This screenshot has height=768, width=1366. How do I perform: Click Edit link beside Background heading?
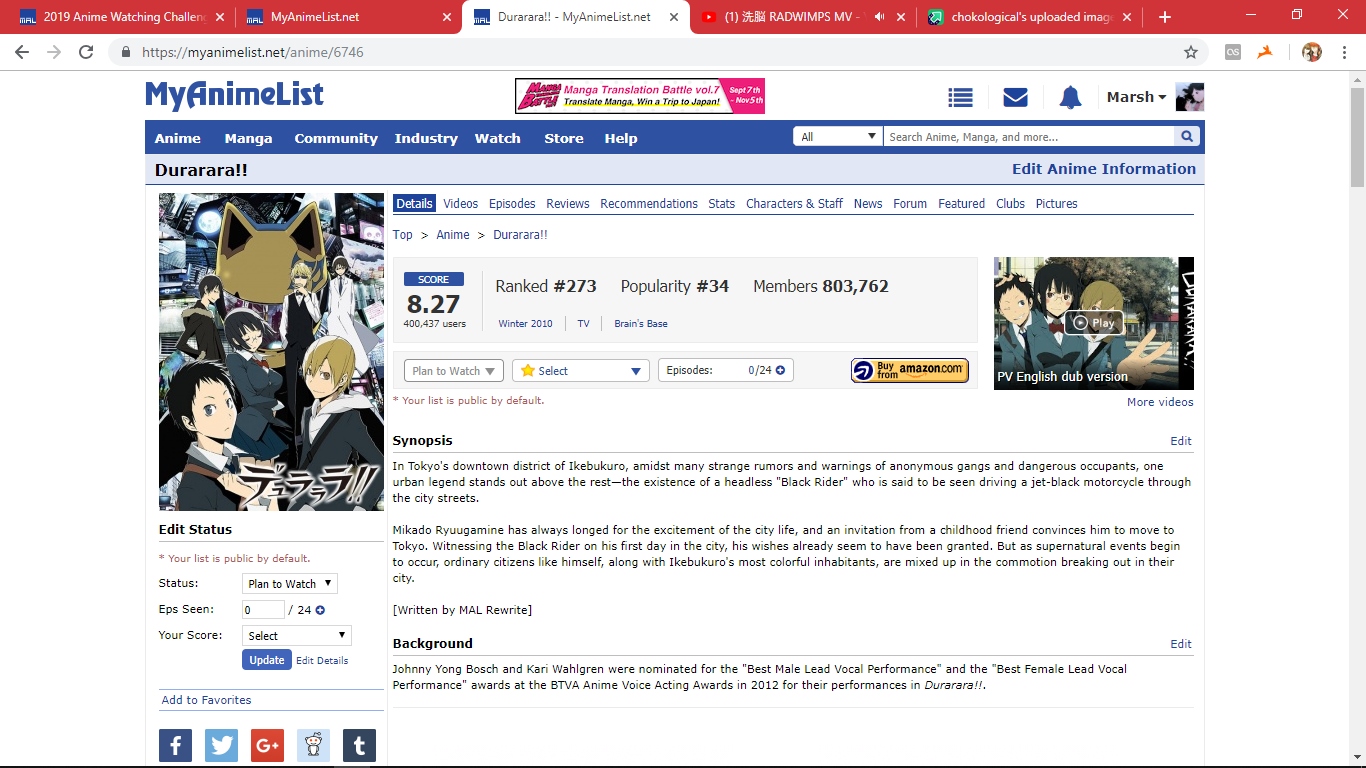[x=1181, y=644]
